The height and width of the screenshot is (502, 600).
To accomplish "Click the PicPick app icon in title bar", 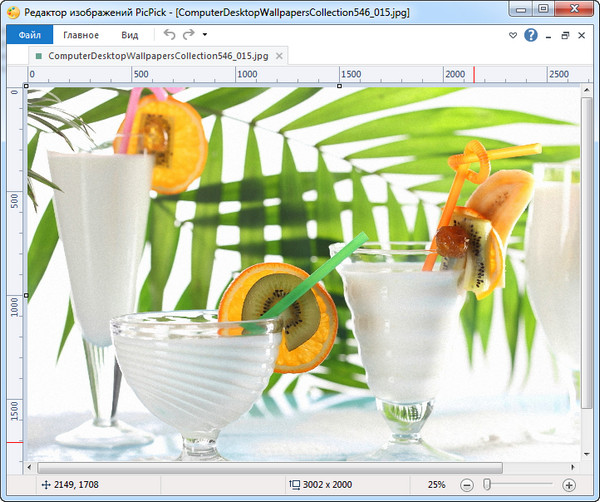I will [x=13, y=9].
